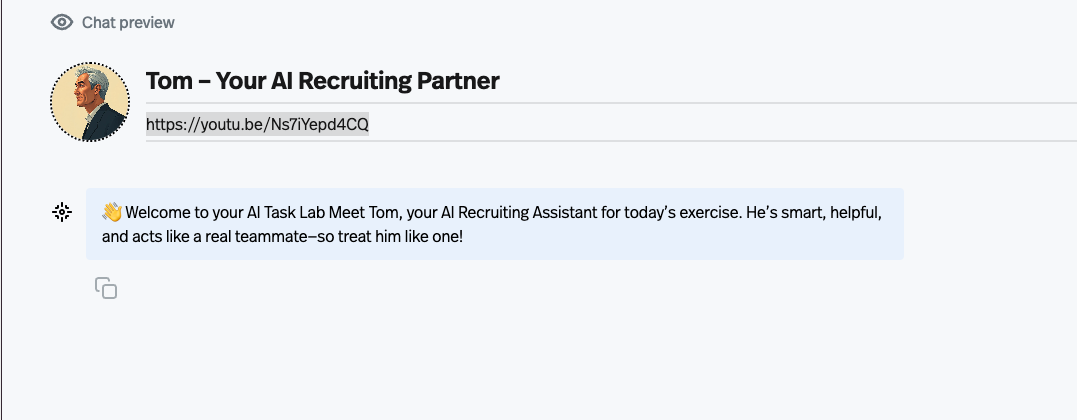Copy the welcome message with copy icon
This screenshot has width=1077, height=420.
click(106, 287)
